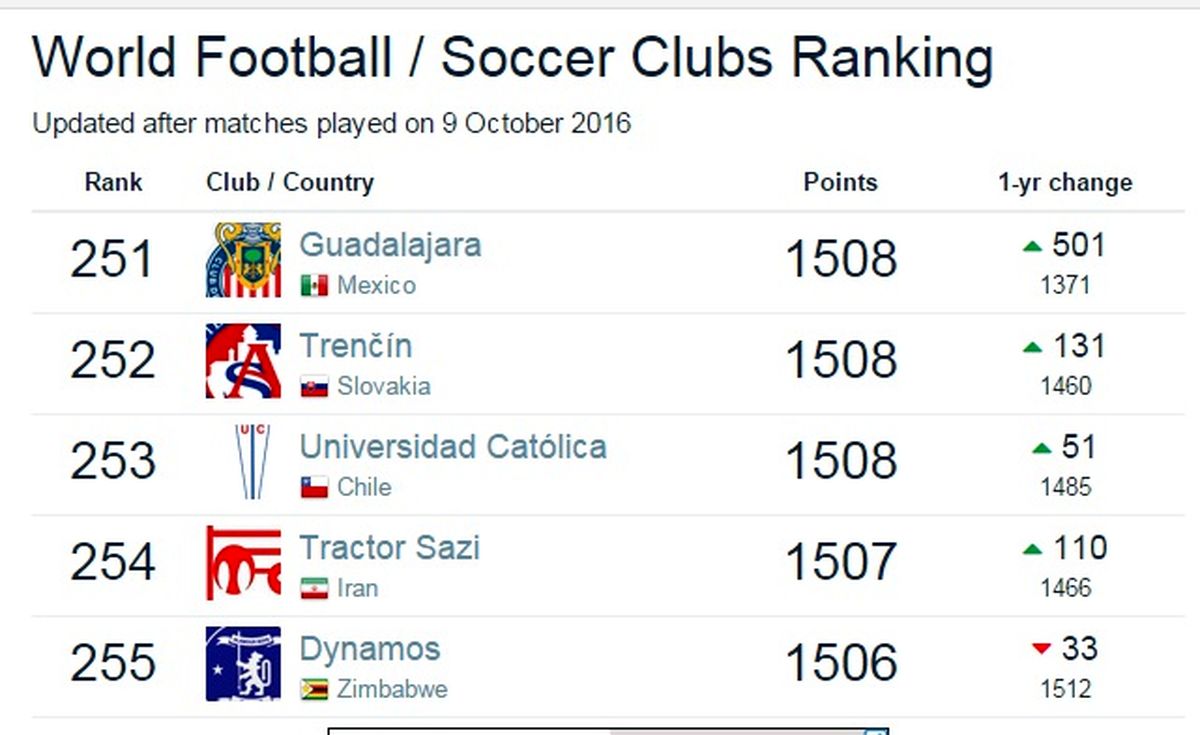Click the Iran flag icon

[314, 588]
